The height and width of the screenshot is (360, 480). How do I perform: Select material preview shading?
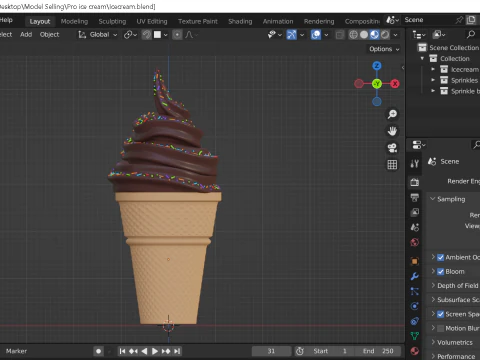[x=374, y=35]
